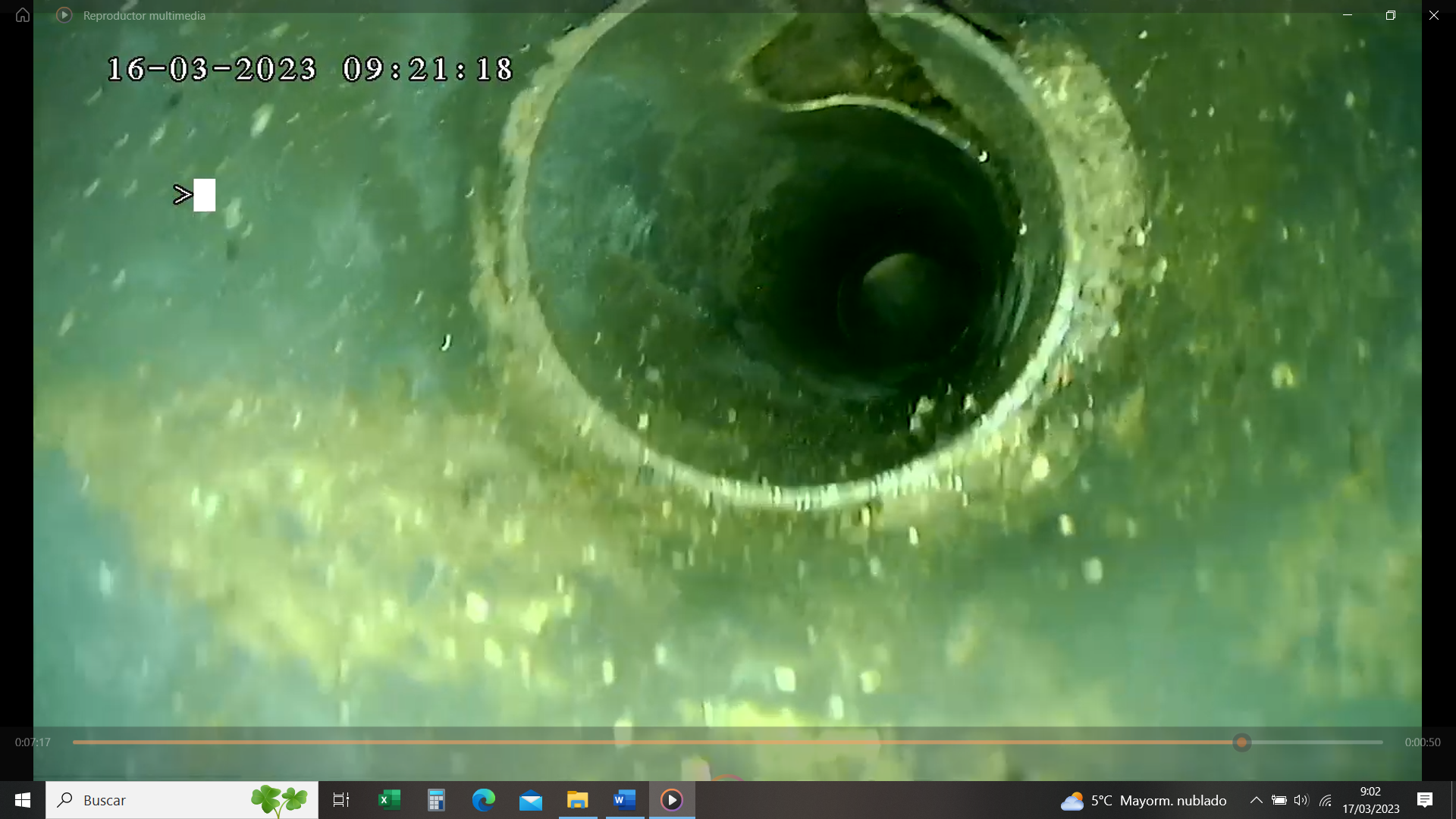This screenshot has height=819, width=1456.
Task: Open Excel from the taskbar
Action: [389, 800]
